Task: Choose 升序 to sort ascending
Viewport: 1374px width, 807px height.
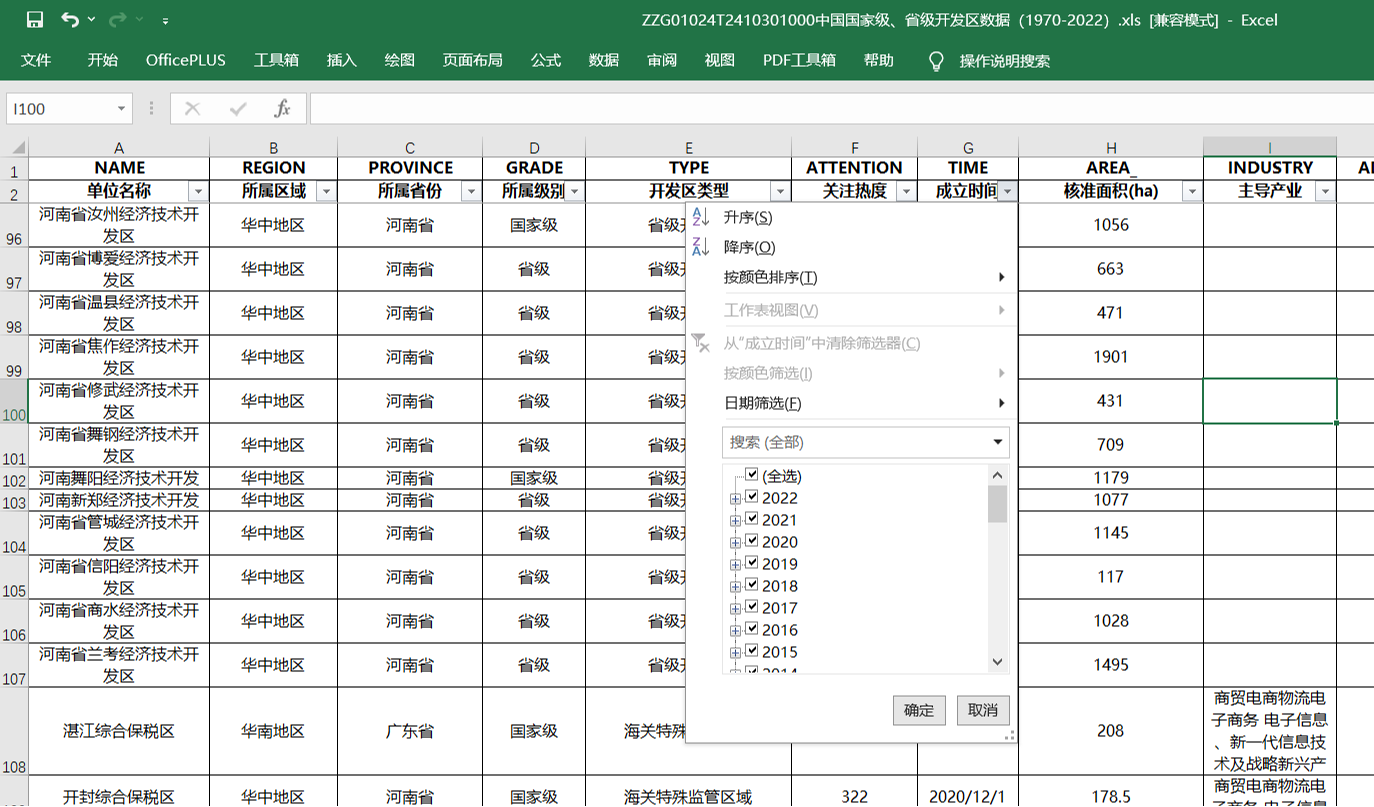Action: pos(851,217)
